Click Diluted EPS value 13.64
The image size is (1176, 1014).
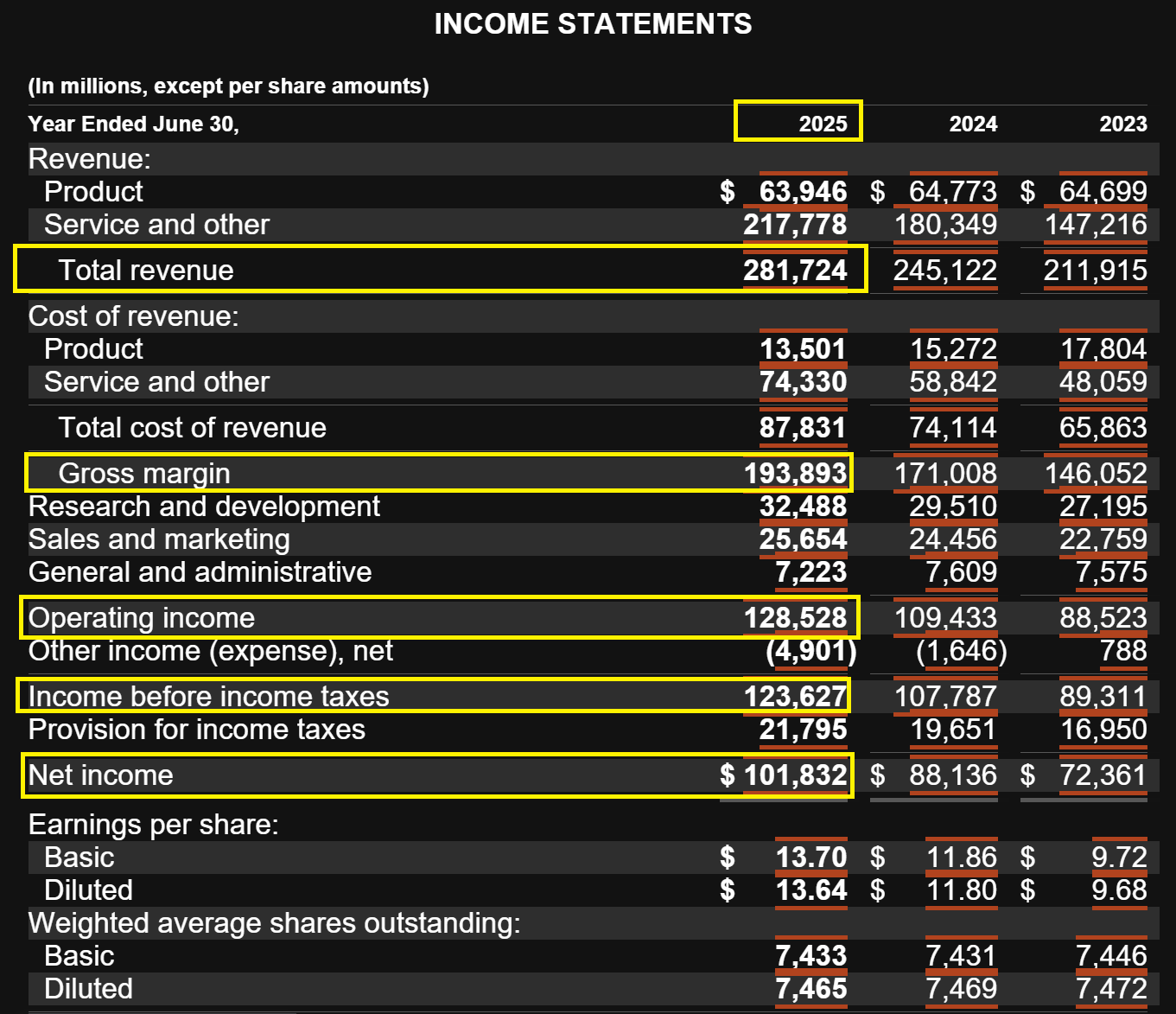click(810, 890)
